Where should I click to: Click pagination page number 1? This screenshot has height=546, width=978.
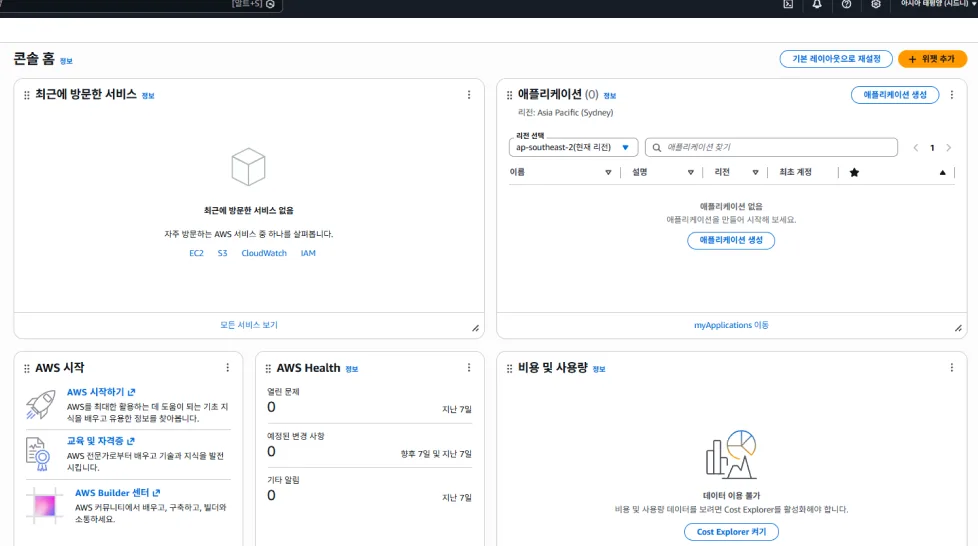point(932,148)
